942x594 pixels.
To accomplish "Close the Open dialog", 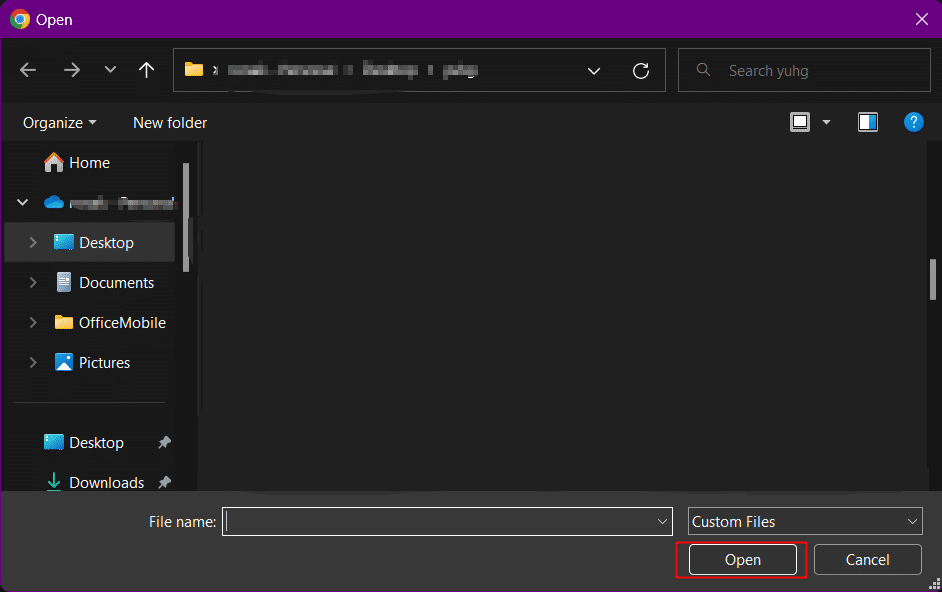I will (922, 19).
